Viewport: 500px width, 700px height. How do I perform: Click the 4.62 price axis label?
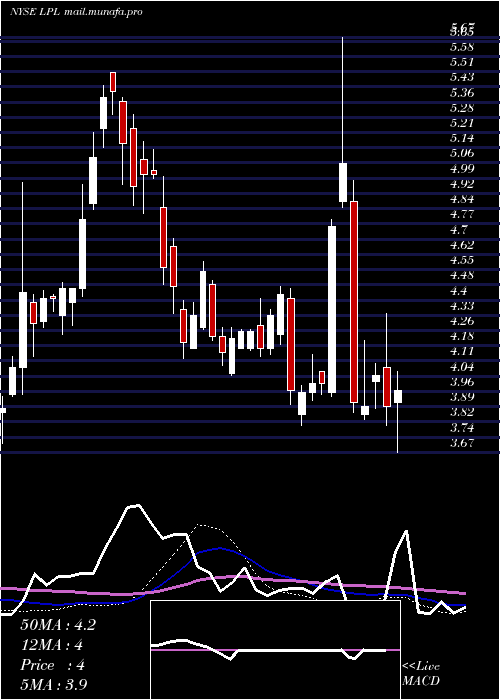pos(462,245)
